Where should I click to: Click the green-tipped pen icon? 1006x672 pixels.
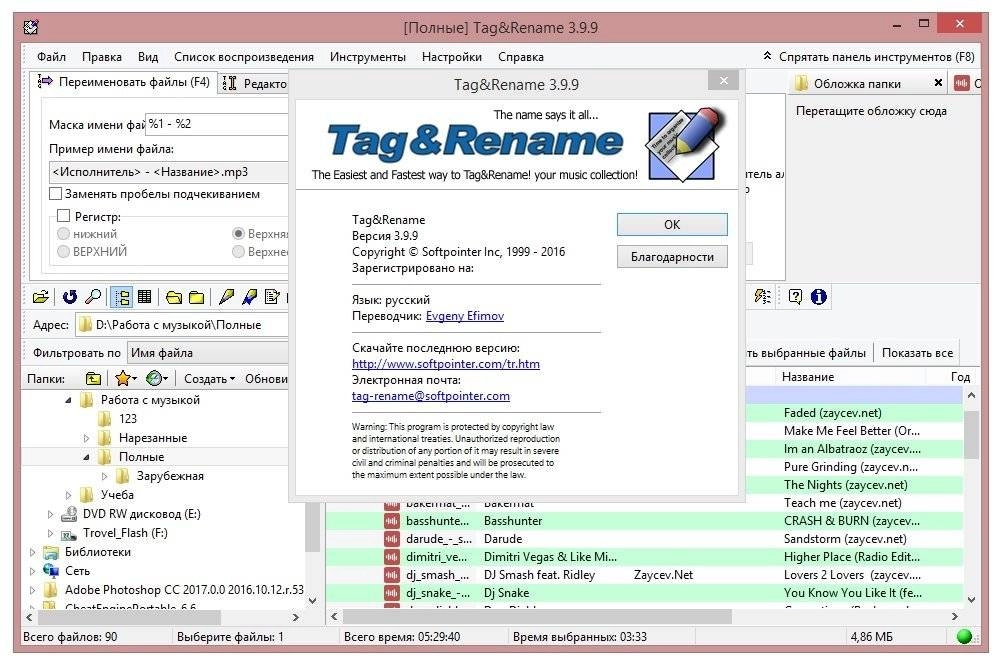[226, 297]
